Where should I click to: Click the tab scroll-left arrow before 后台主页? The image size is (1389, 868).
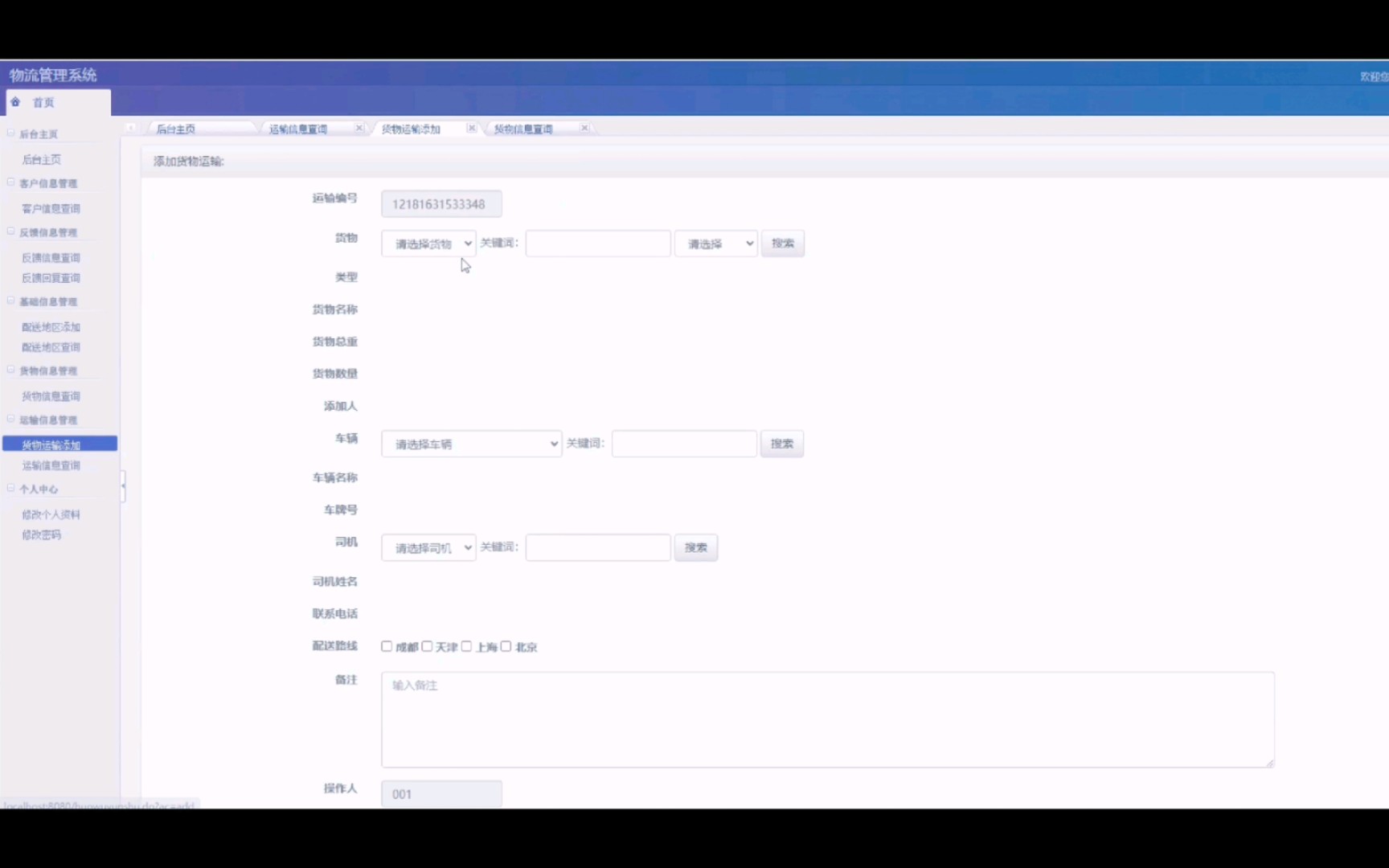pyautogui.click(x=130, y=128)
